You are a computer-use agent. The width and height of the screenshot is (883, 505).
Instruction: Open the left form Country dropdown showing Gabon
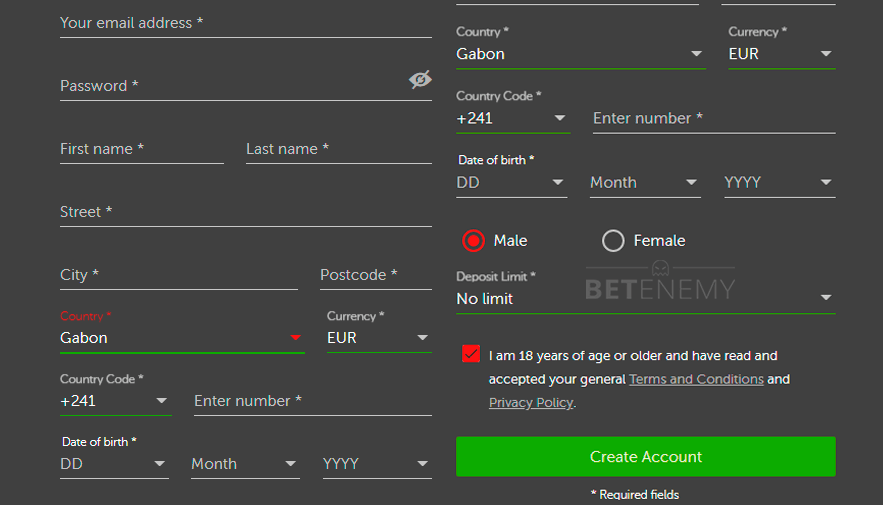tap(182, 338)
